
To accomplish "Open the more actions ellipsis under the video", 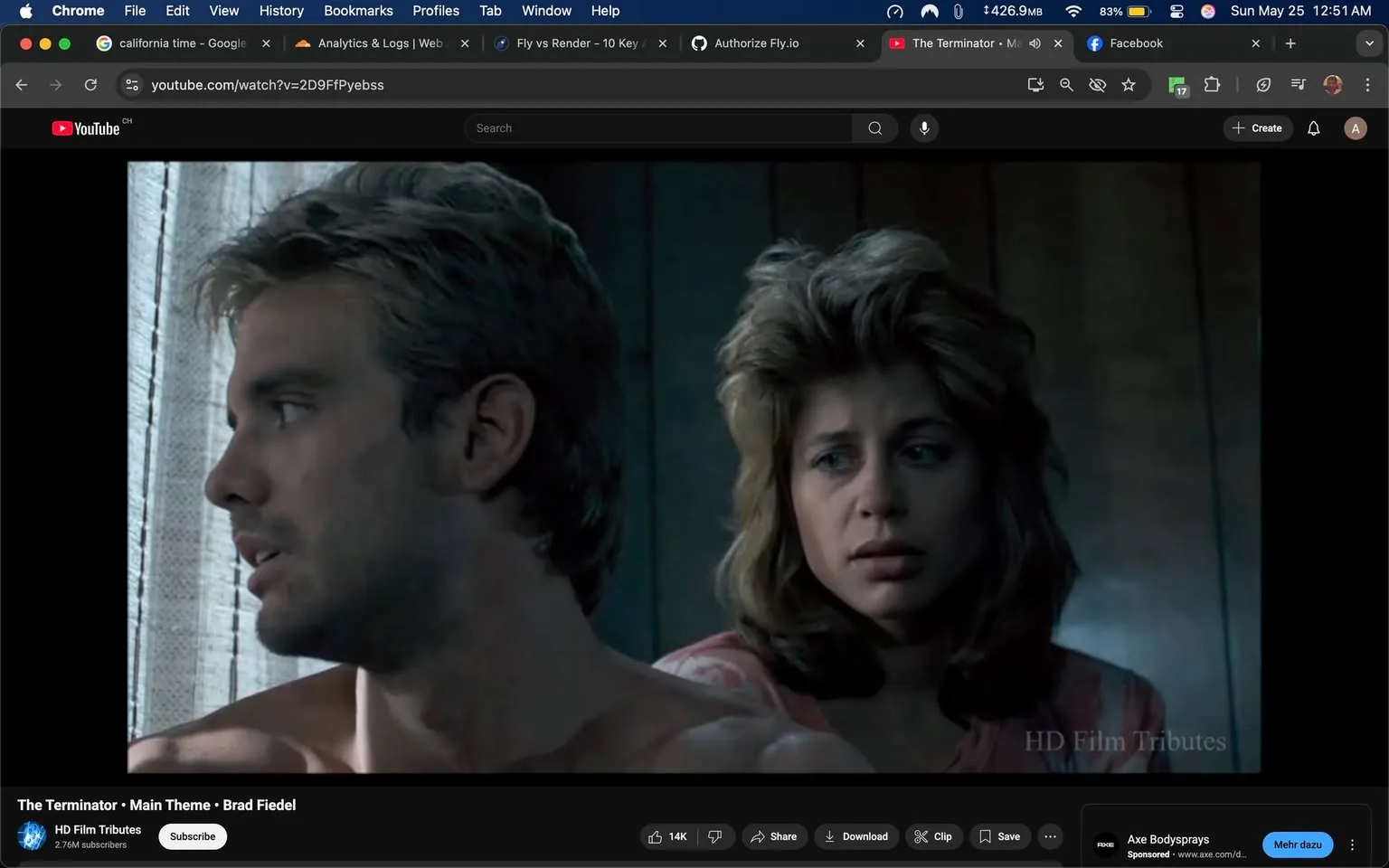I will [1049, 836].
